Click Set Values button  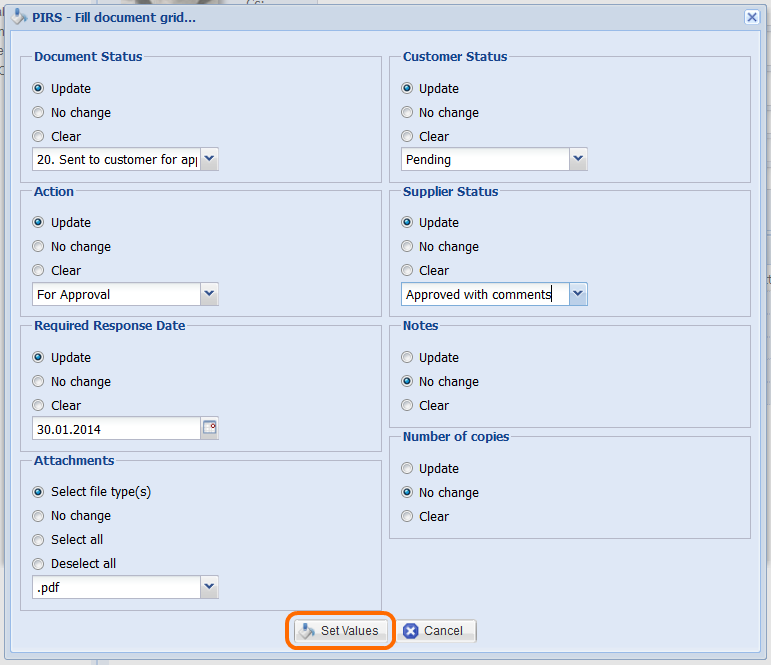(x=340, y=631)
